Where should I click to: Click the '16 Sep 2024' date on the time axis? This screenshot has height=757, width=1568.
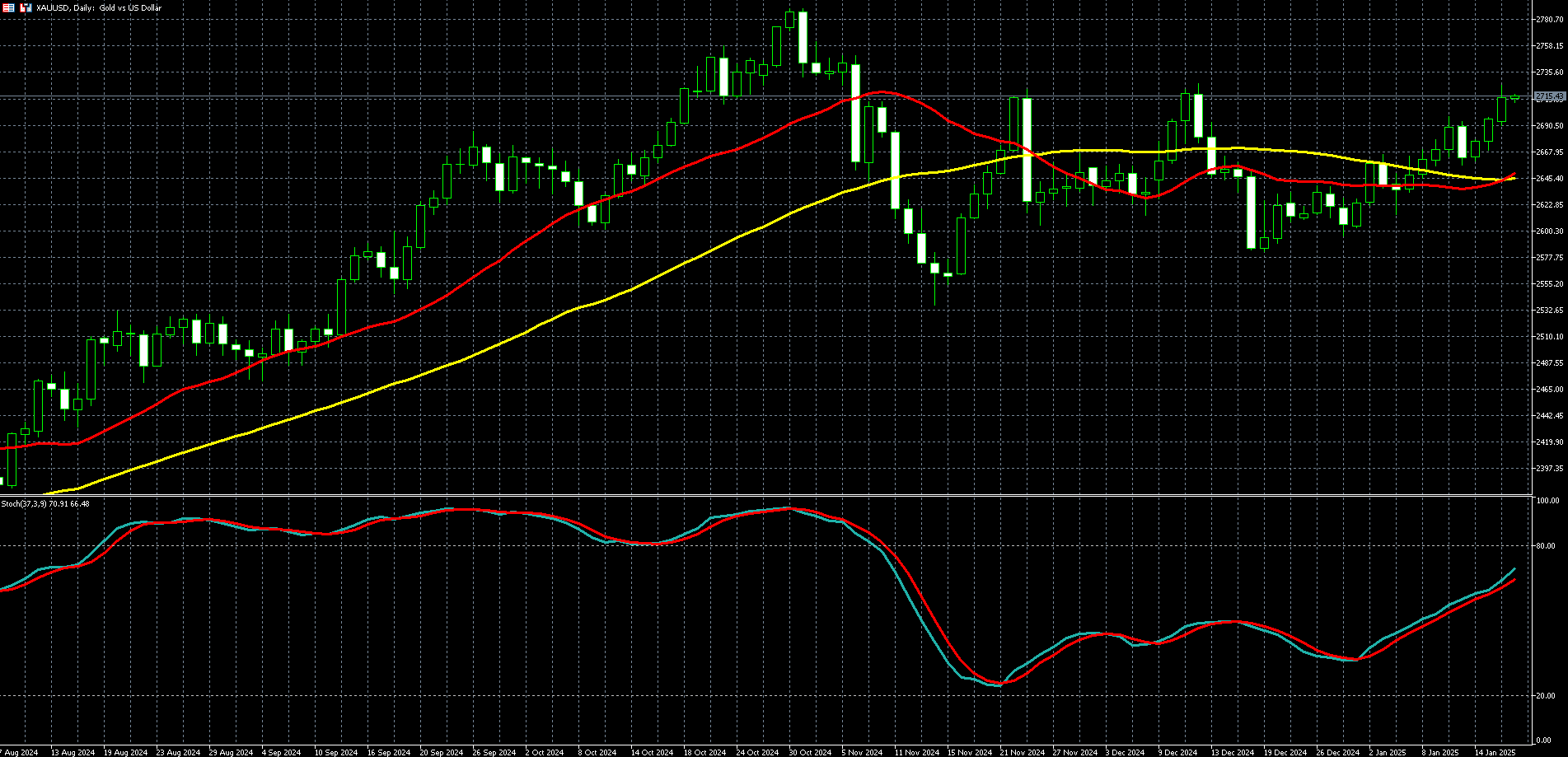(x=389, y=752)
